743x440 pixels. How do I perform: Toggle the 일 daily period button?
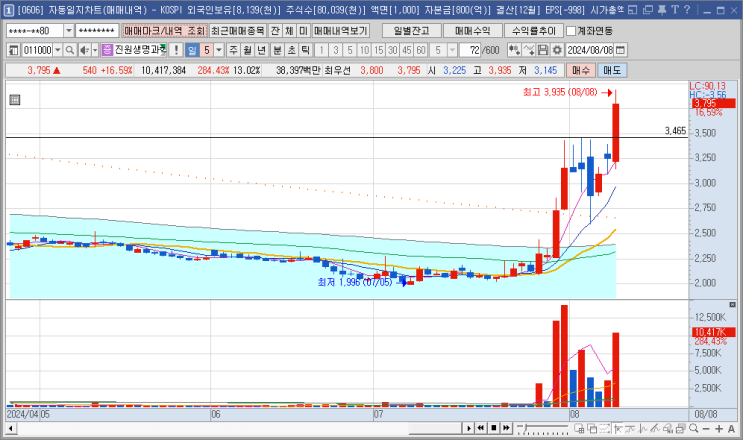[192, 50]
